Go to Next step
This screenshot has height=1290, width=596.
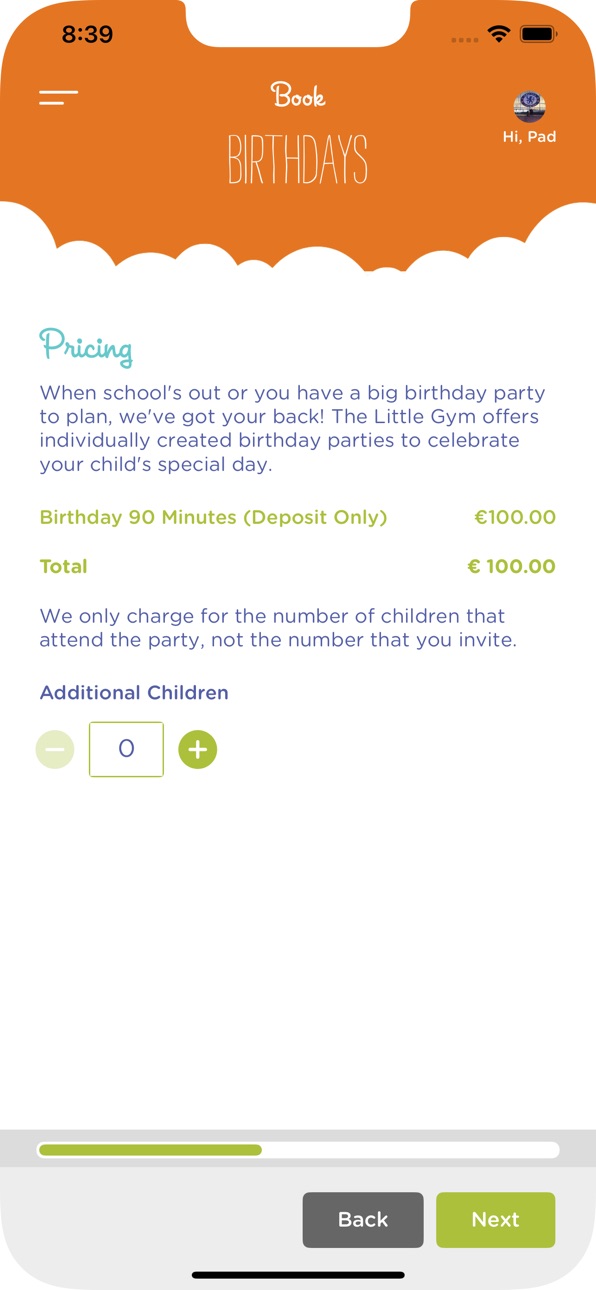tap(496, 1219)
